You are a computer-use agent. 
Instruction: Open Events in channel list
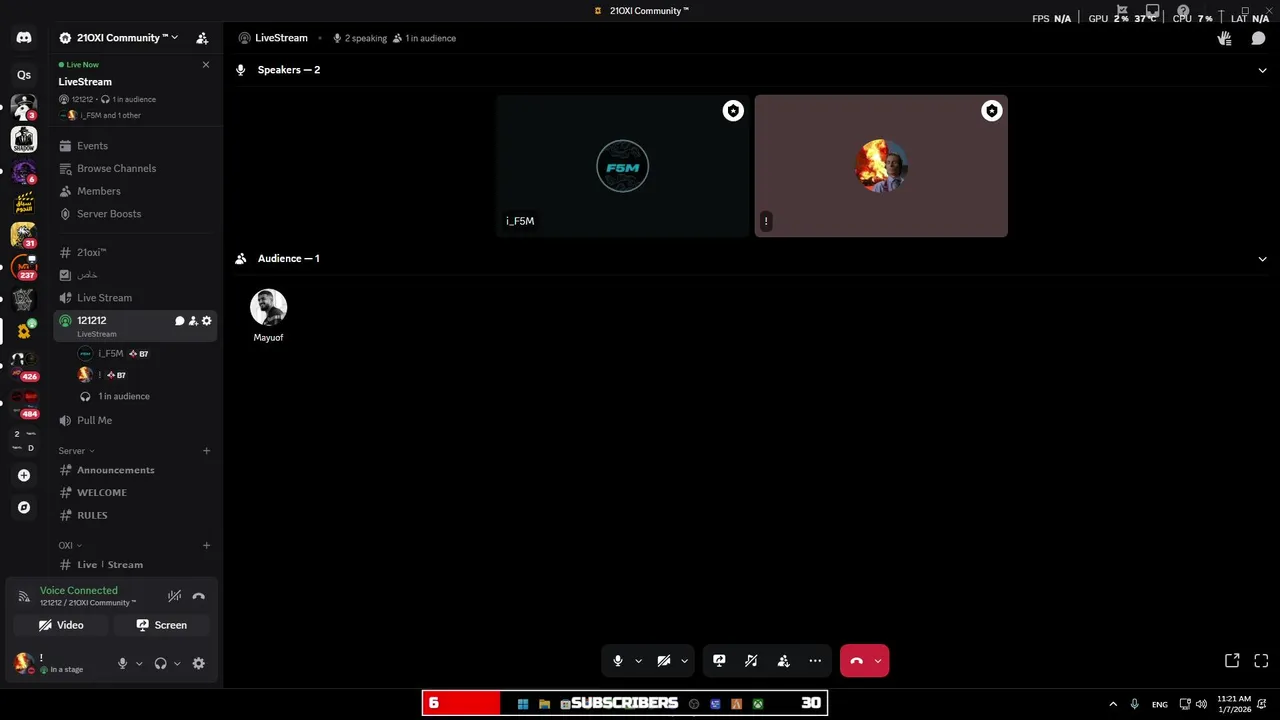[x=135, y=146]
